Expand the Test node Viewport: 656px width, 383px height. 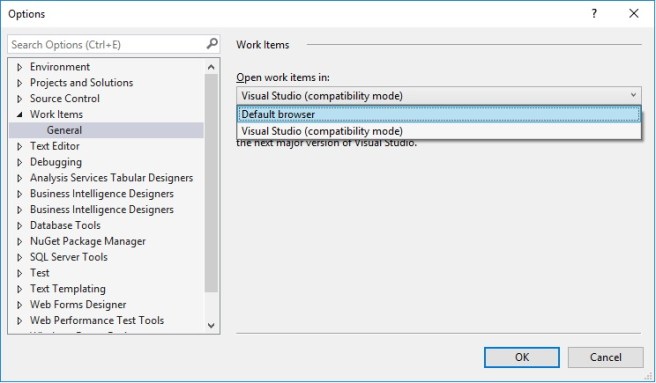[x=19, y=273]
